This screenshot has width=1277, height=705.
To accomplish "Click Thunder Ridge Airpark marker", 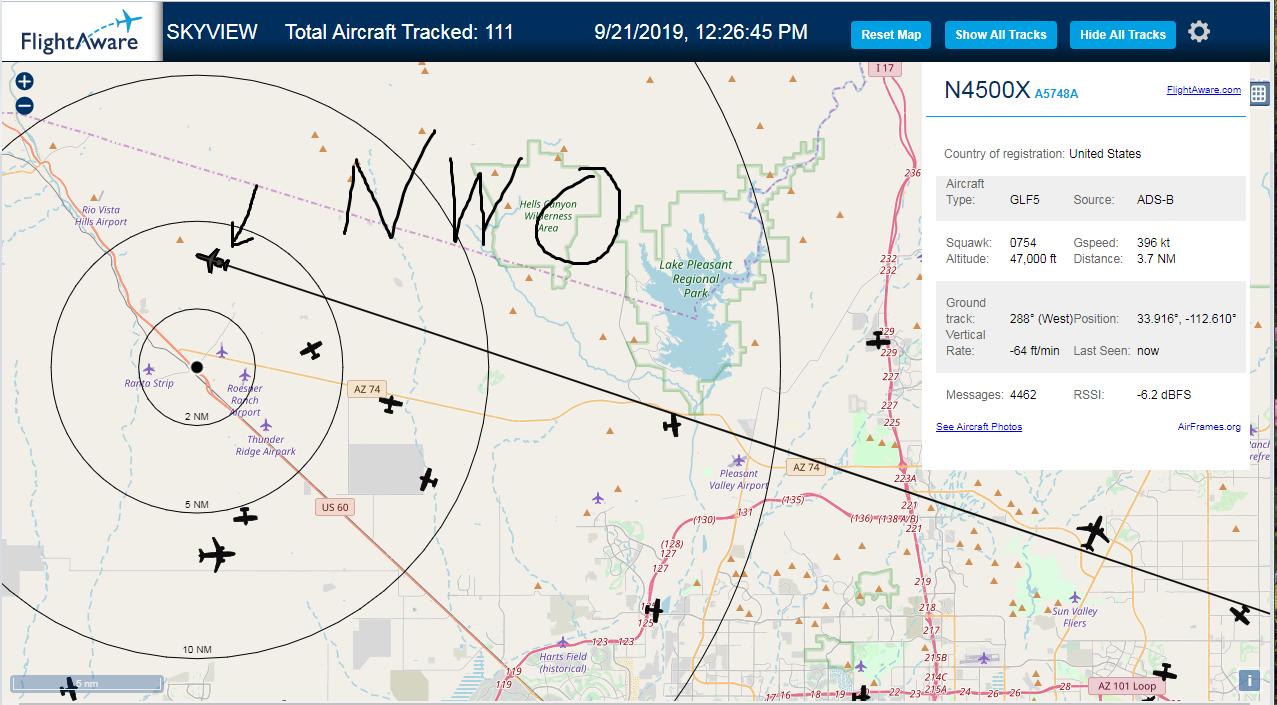I will coord(265,425).
